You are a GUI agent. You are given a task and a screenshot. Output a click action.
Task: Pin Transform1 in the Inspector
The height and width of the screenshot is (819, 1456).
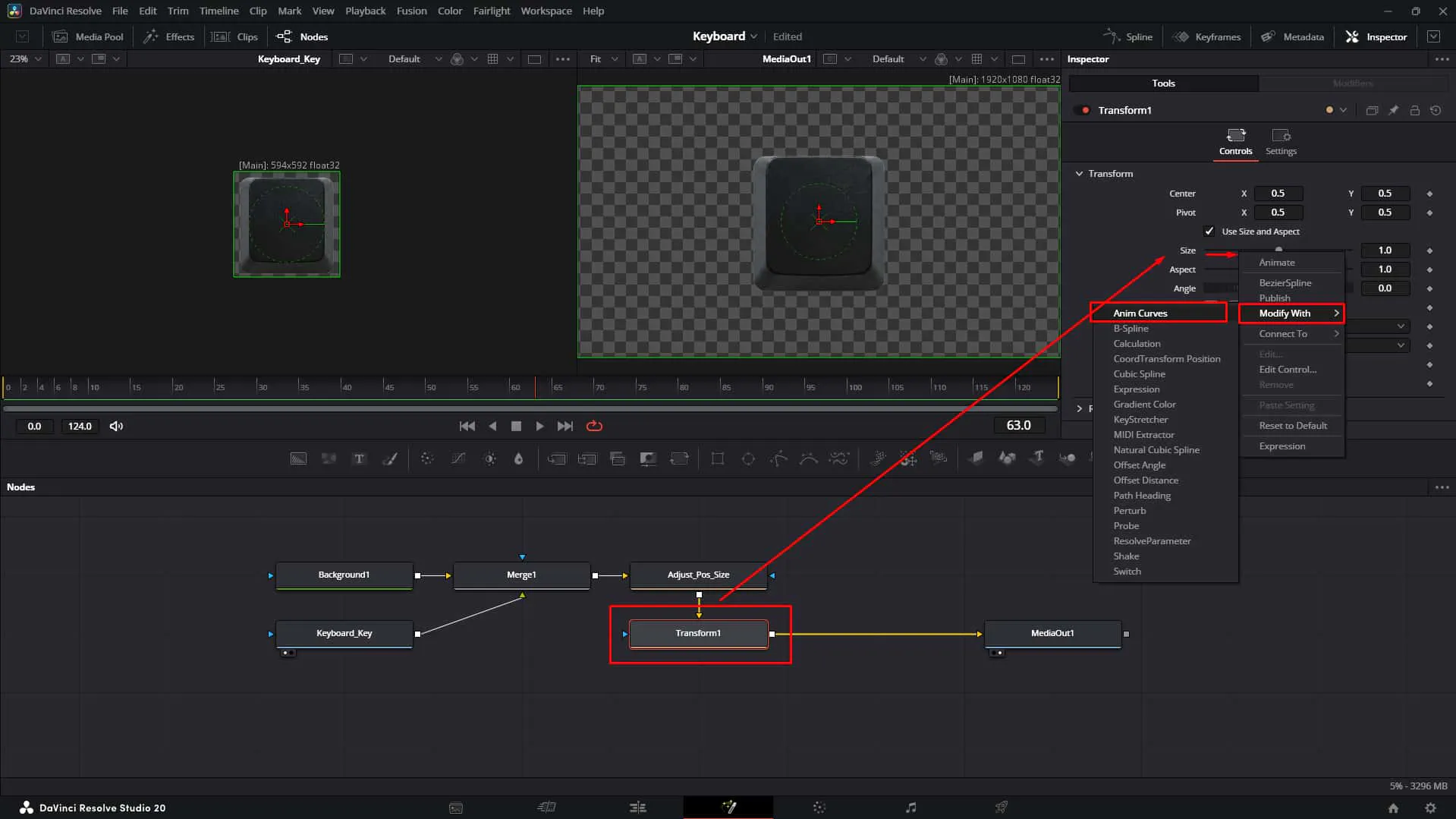point(1393,111)
